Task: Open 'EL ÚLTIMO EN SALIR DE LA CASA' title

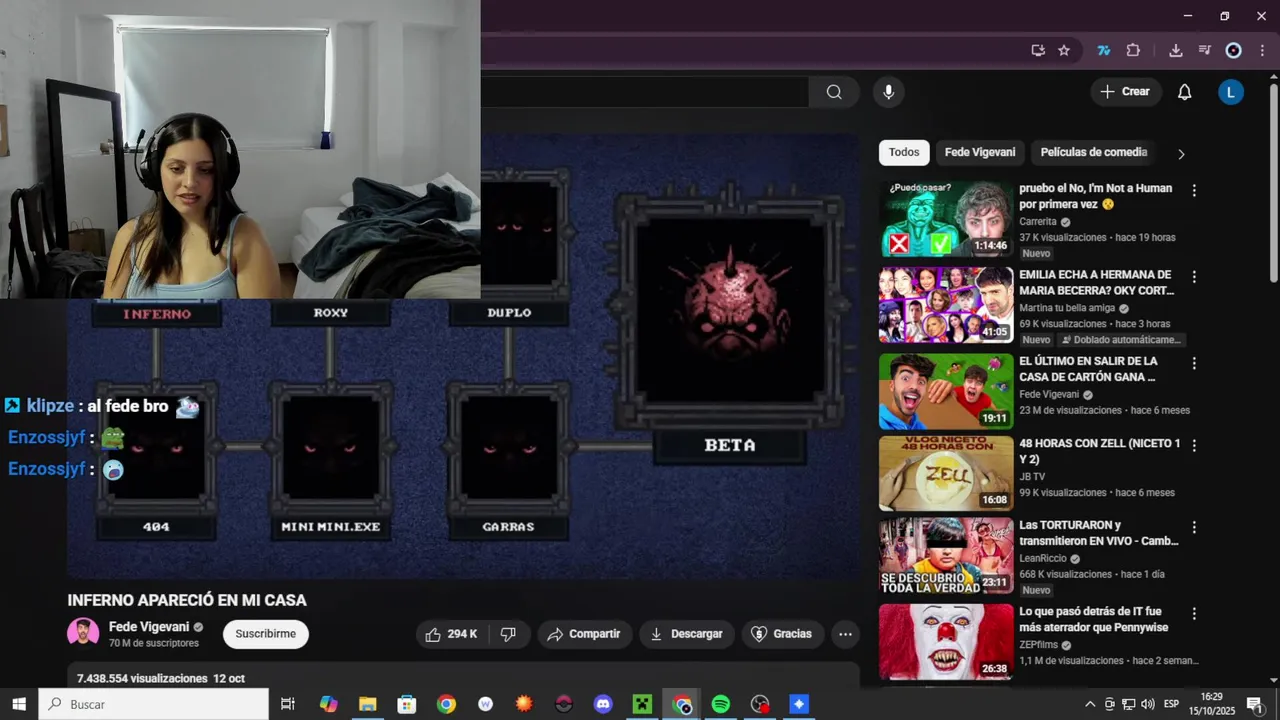Action: (x=1088, y=369)
